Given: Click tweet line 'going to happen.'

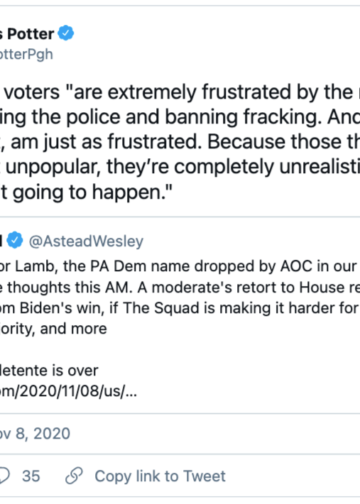Looking at the screenshot, I should click(x=86, y=192).
